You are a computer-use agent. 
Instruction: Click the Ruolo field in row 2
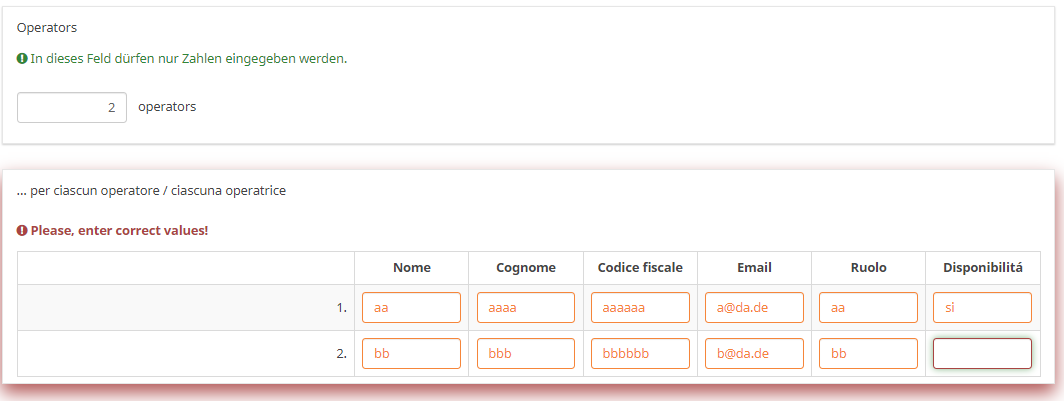[868, 354]
